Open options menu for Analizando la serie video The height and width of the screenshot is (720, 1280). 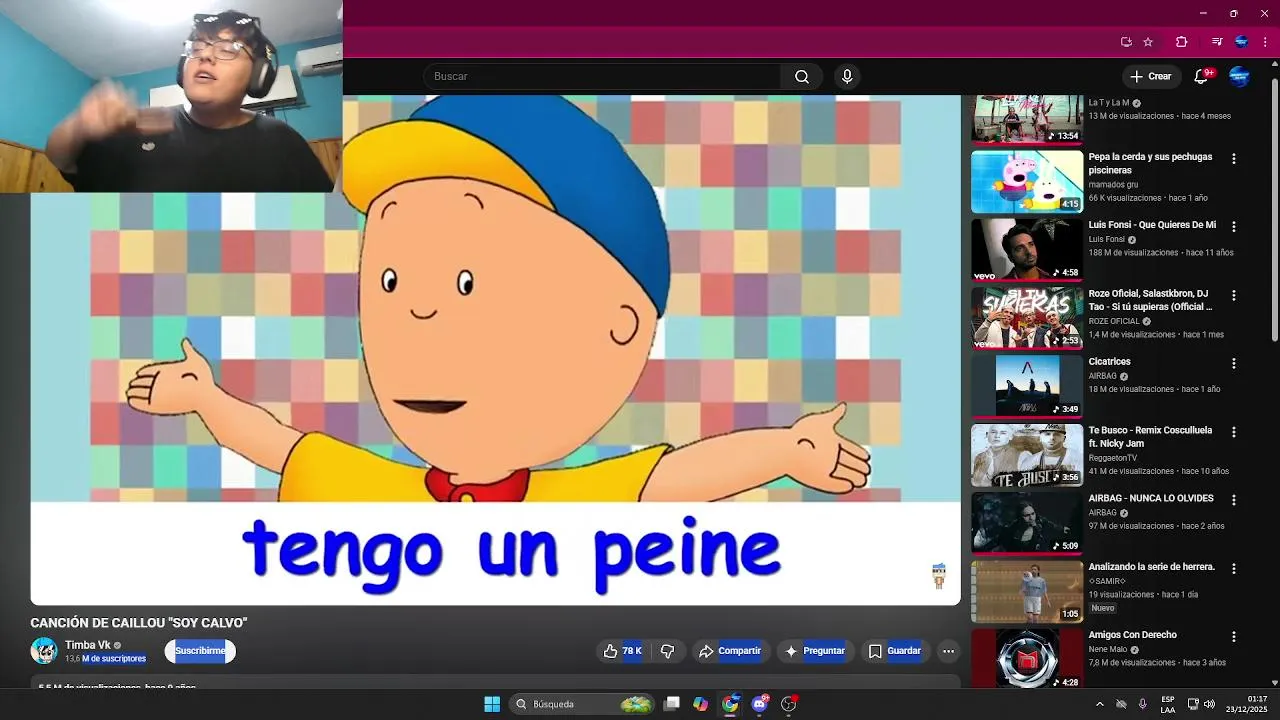pos(1234,568)
